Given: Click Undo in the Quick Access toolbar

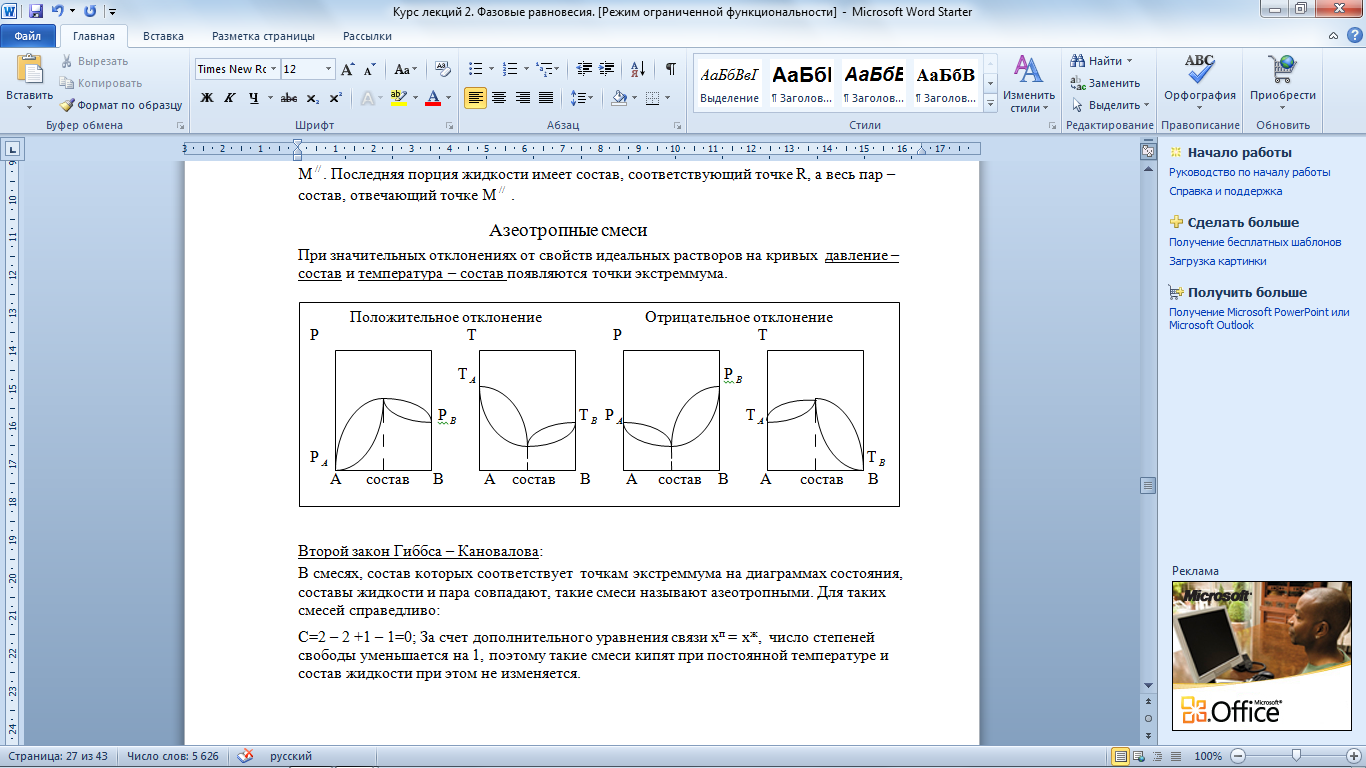Looking at the screenshot, I should click(57, 12).
